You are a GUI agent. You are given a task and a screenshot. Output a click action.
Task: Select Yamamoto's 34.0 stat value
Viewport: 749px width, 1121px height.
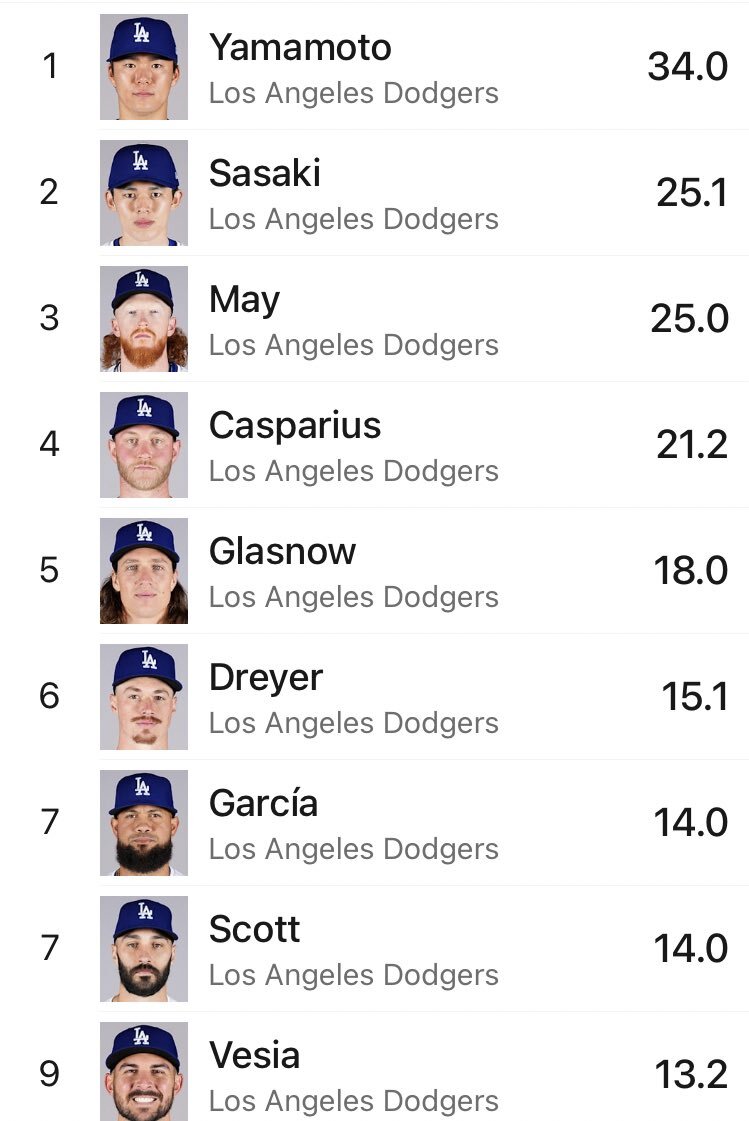pyautogui.click(x=688, y=66)
